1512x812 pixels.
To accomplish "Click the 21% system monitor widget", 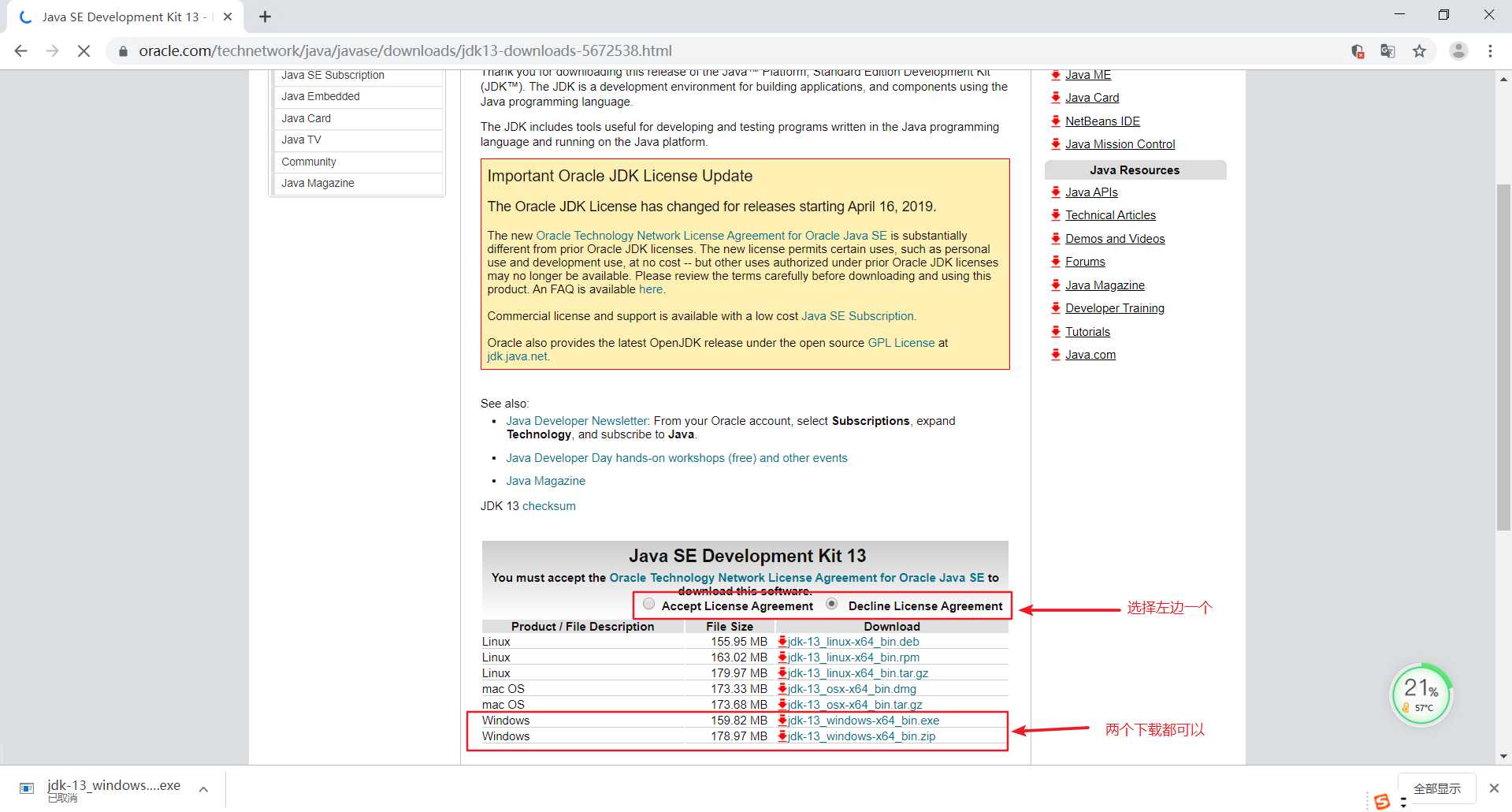I will (1421, 695).
